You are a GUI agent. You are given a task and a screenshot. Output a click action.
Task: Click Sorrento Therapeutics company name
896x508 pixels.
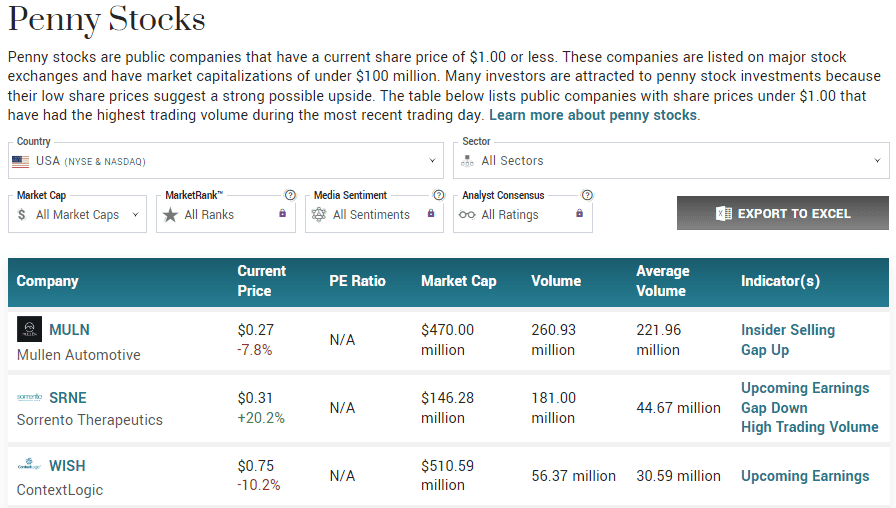pos(90,420)
